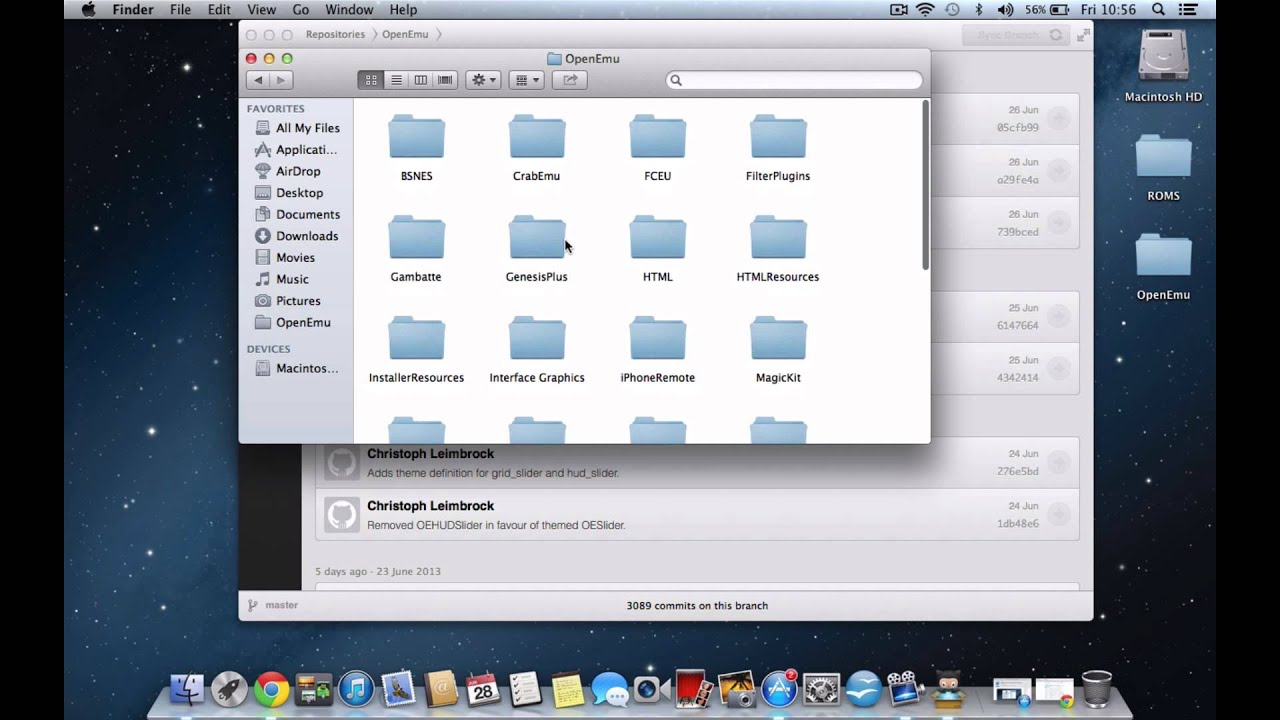This screenshot has height=720, width=1280.
Task: Open arrow for commit 276e5bd
Action: point(1059,463)
